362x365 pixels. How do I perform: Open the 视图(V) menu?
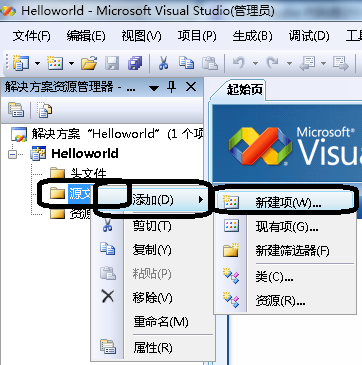pyautogui.click(x=141, y=36)
